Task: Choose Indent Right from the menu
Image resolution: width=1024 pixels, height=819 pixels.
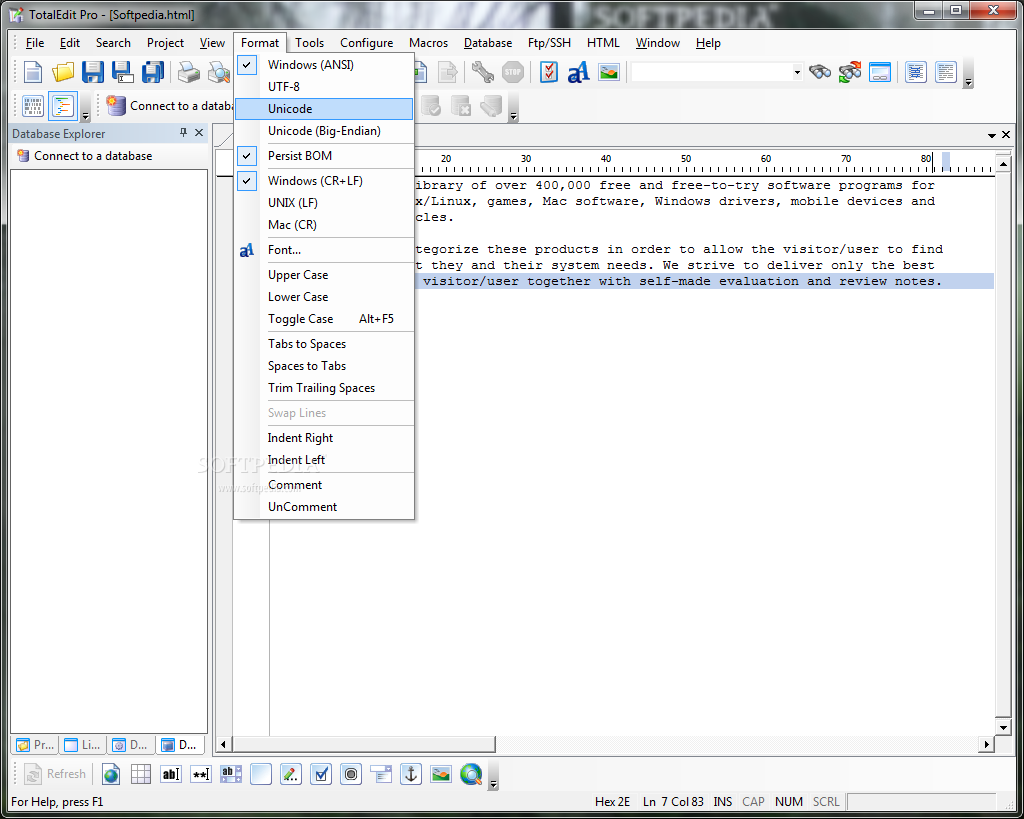Action: coord(324,438)
